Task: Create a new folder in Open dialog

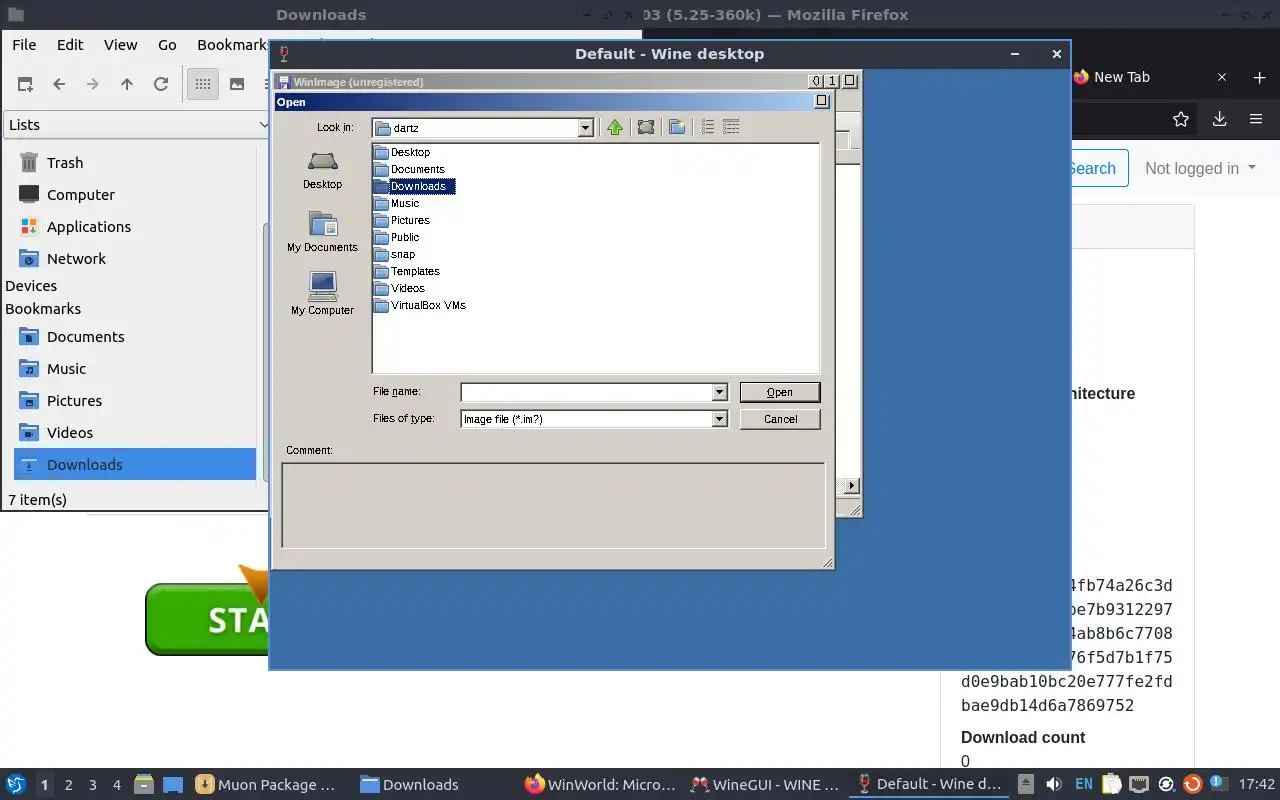Action: 677,127
